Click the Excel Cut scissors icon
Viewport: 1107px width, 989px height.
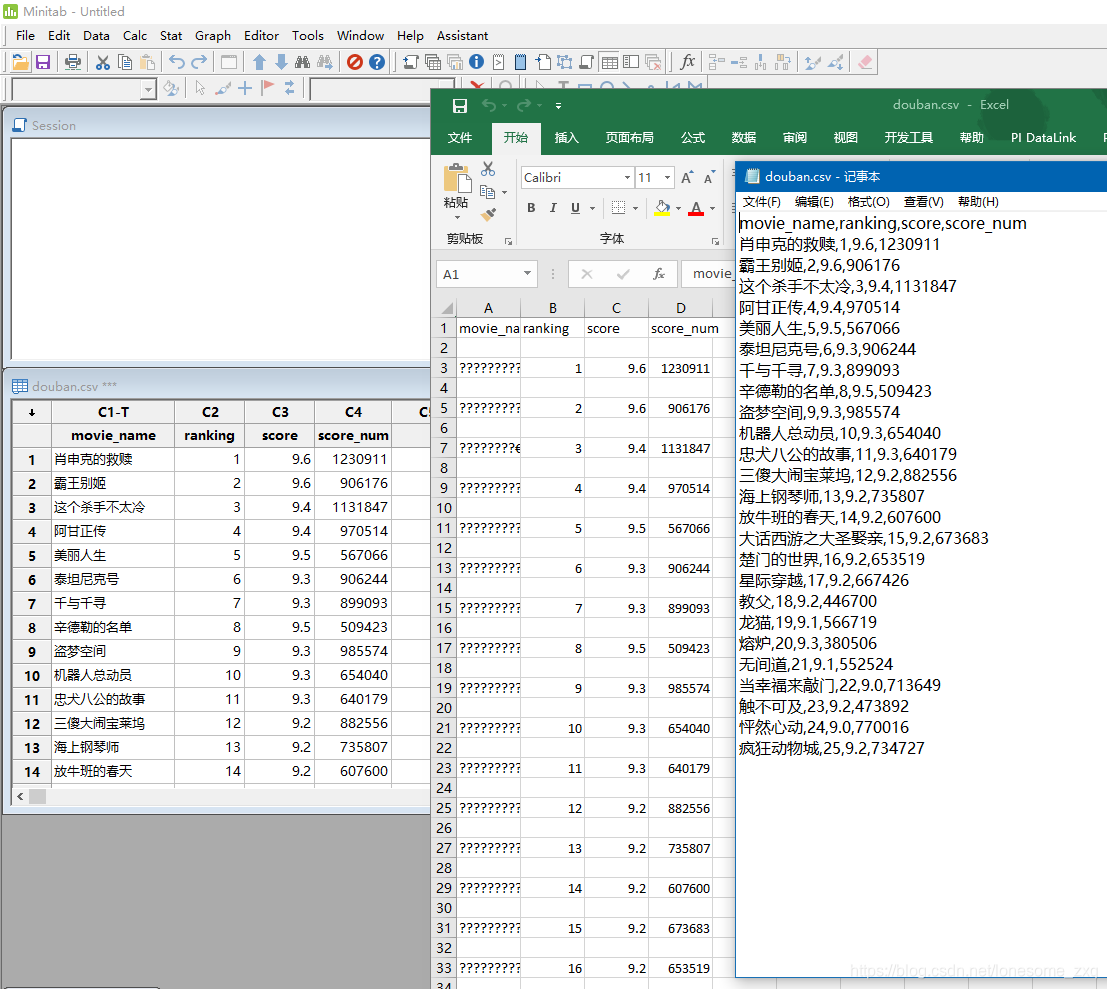(488, 169)
